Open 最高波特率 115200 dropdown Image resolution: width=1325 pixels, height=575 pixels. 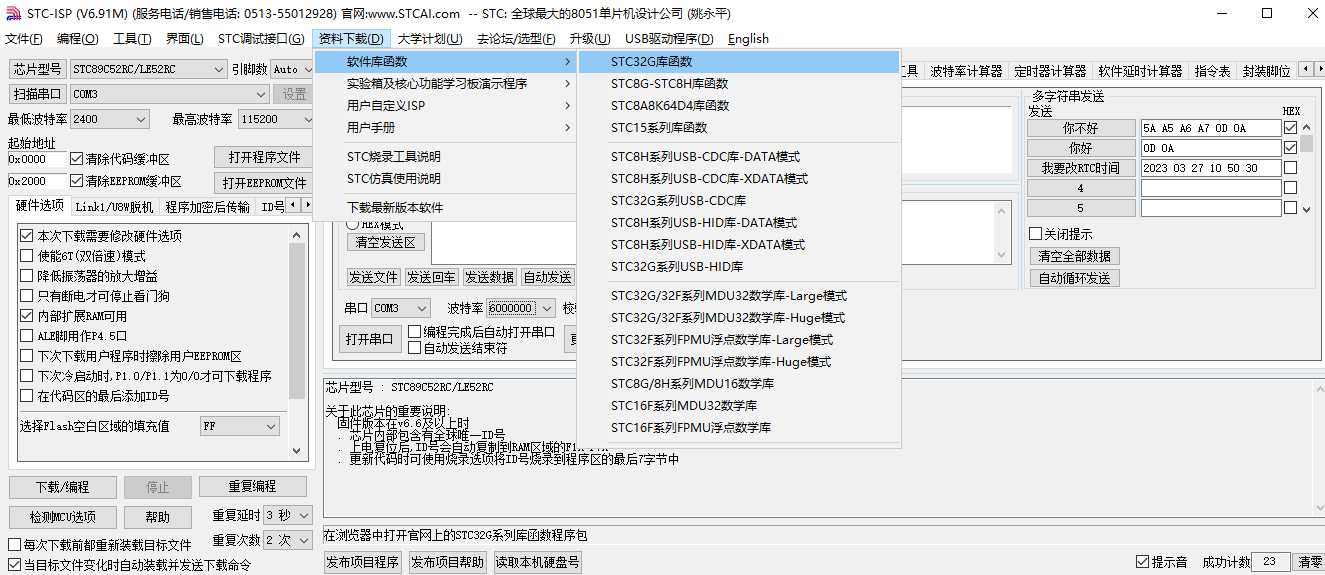coord(276,119)
